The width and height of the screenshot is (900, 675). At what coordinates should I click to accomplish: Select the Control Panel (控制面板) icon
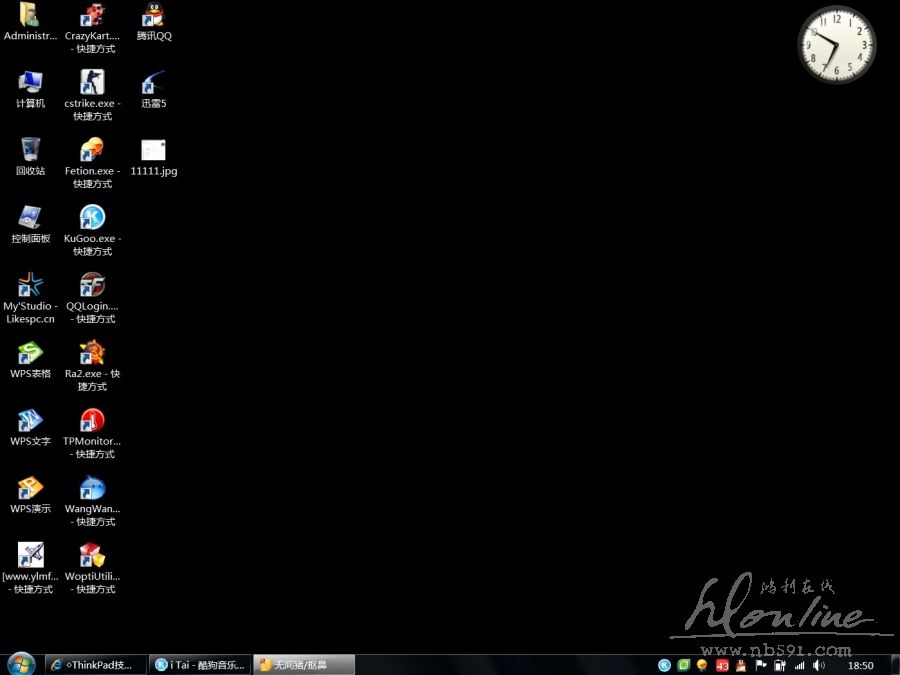30,218
